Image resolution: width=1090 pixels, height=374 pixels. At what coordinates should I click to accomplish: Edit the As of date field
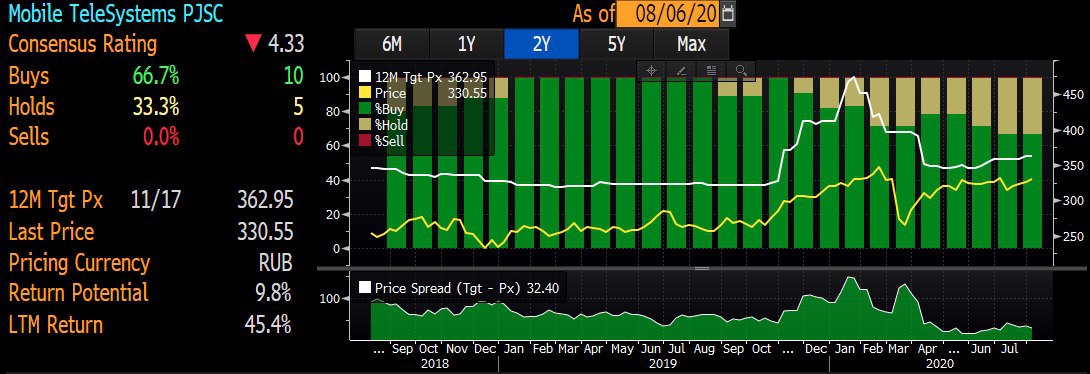(x=669, y=13)
